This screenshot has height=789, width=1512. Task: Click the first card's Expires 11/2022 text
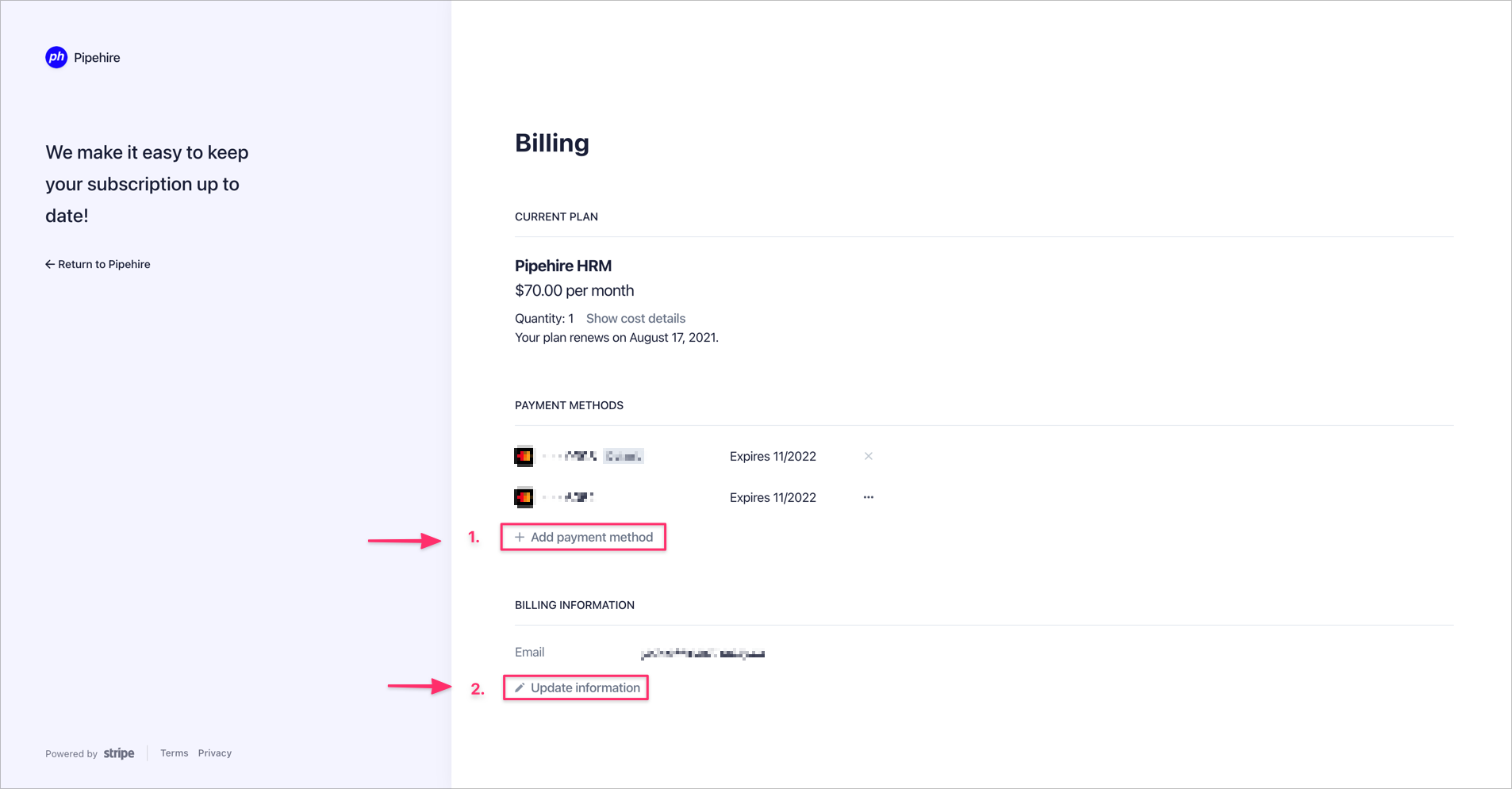click(x=773, y=456)
